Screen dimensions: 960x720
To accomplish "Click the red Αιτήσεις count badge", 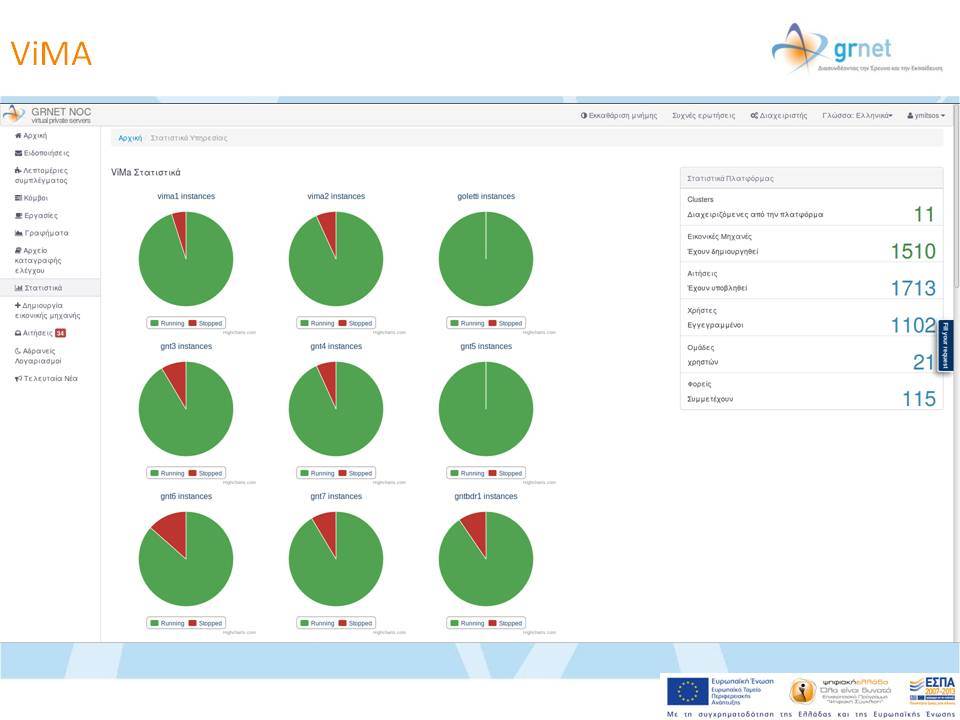I will pyautogui.click(x=60, y=333).
